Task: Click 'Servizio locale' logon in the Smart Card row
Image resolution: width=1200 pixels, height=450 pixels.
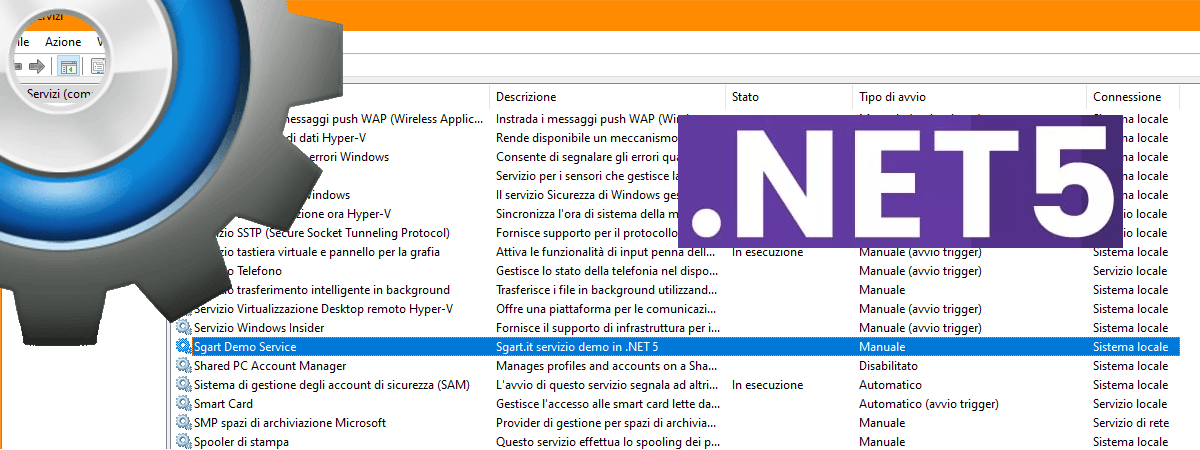Action: 1130,404
